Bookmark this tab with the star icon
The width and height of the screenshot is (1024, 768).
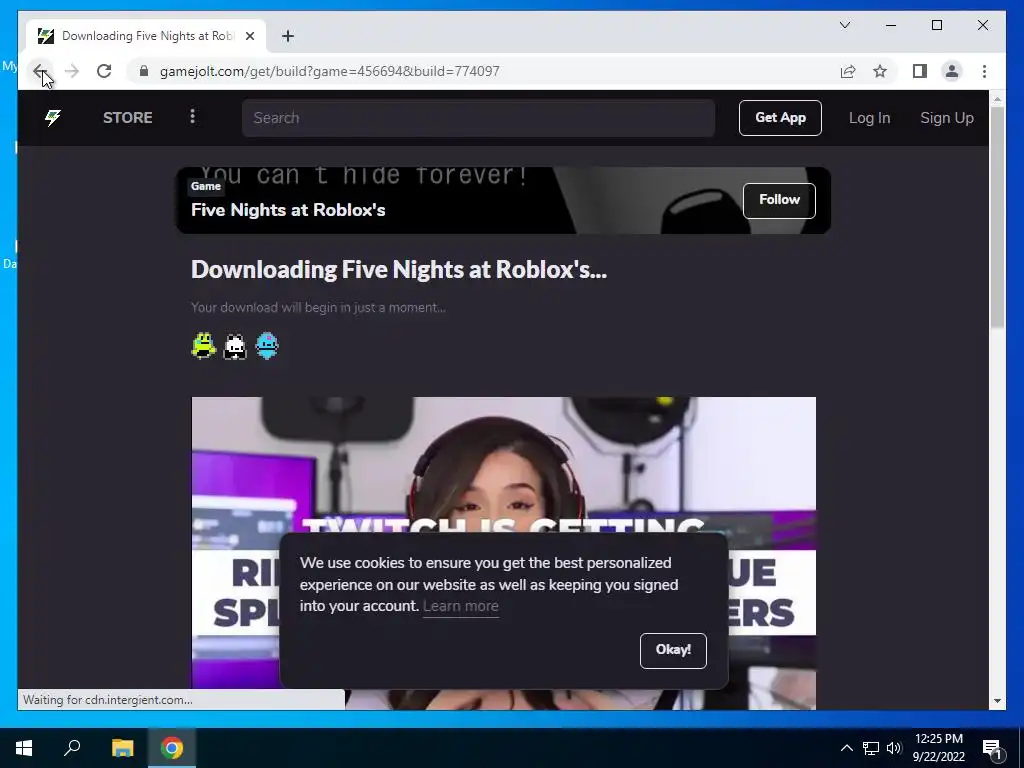(880, 71)
